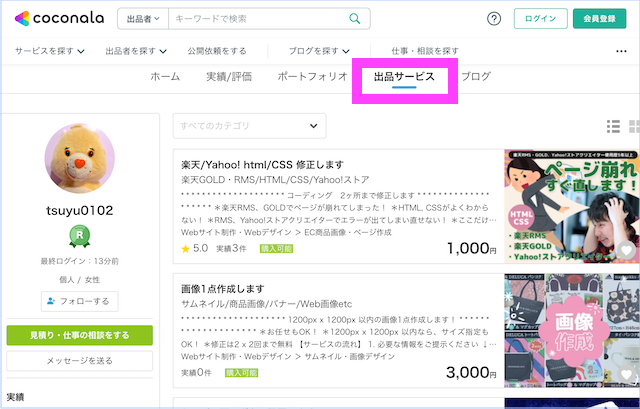
Task: Click the キーワードで検索 input field
Action: click(x=258, y=19)
